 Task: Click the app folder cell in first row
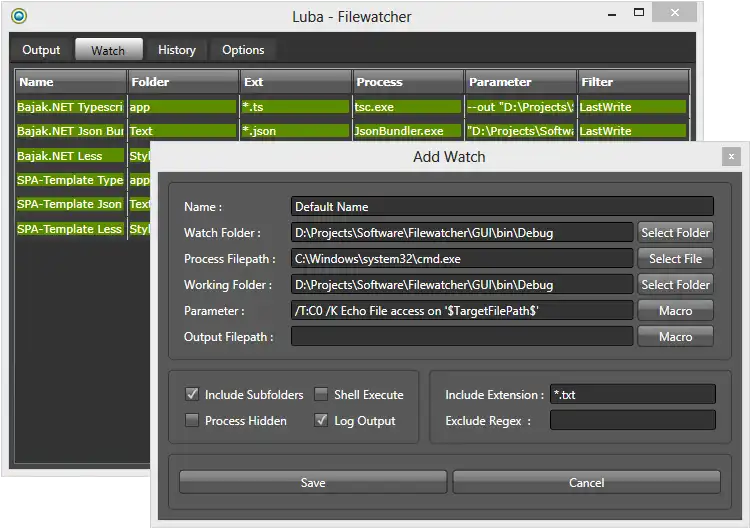[x=182, y=107]
